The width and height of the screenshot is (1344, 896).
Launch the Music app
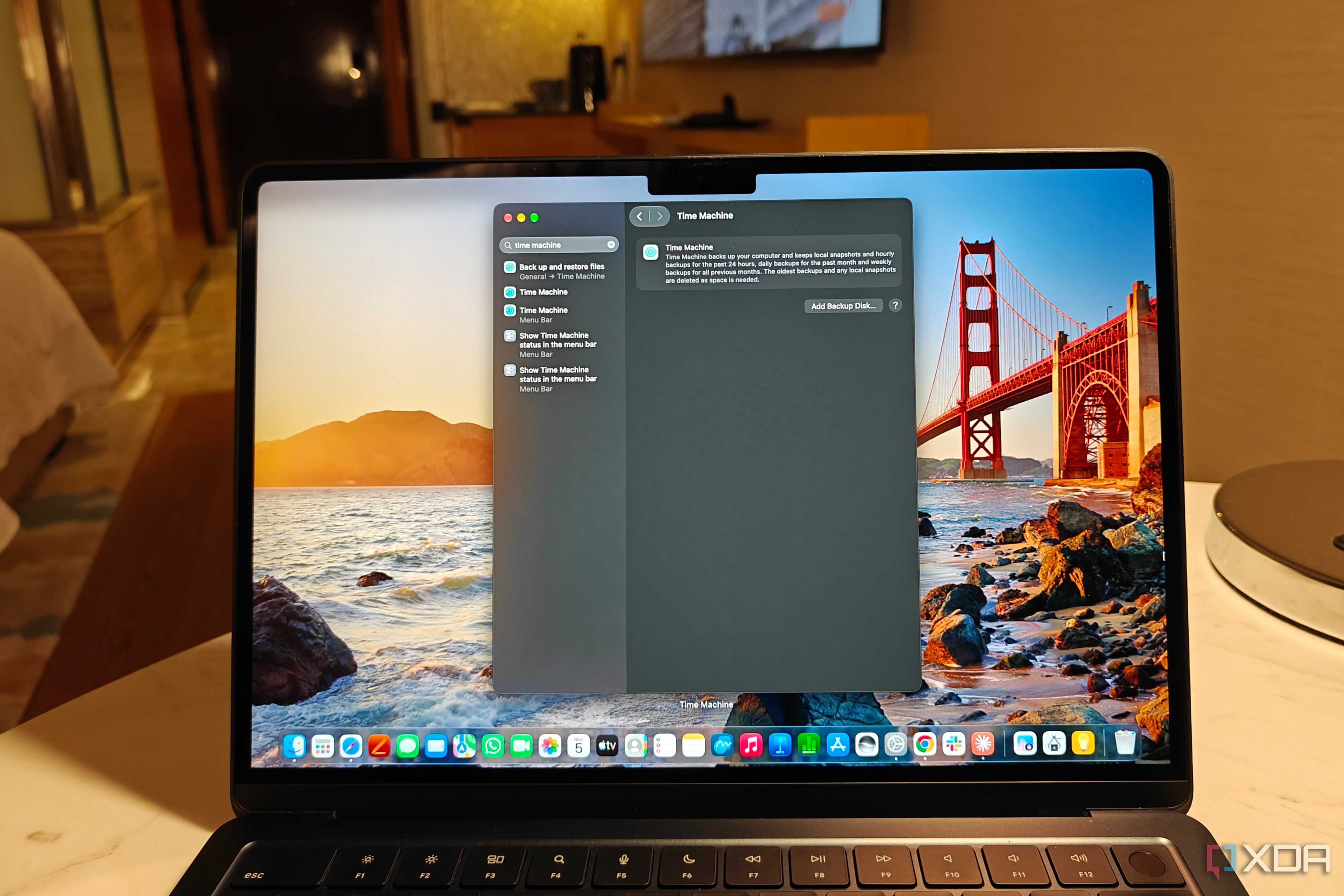pyautogui.click(x=751, y=745)
